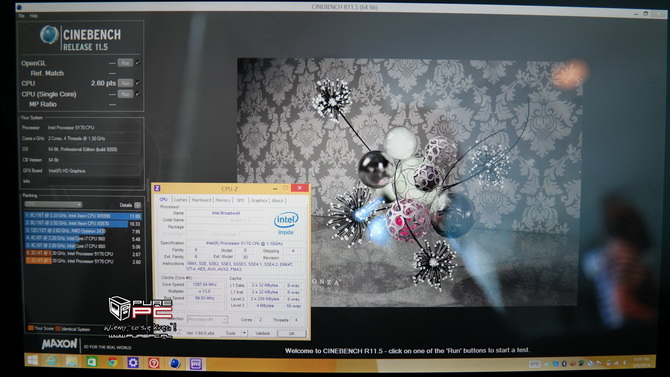670x377 pixels.
Task: Open the Mainboard tab in CPU-Z
Action: pos(201,200)
